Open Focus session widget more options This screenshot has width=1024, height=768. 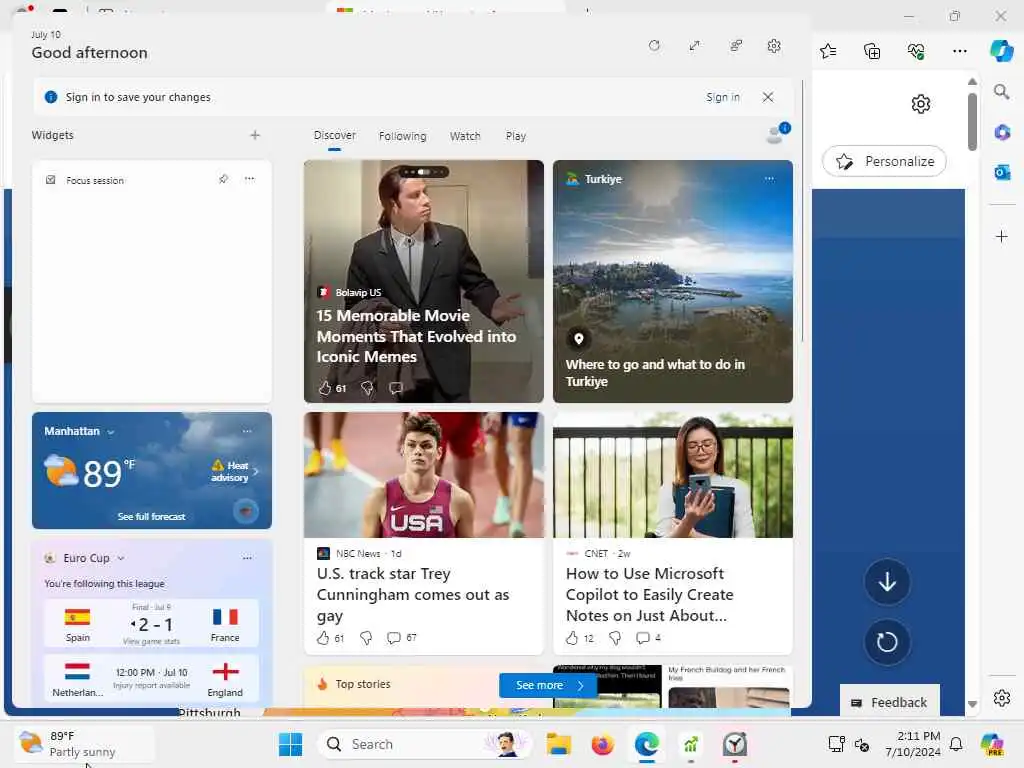tap(249, 179)
